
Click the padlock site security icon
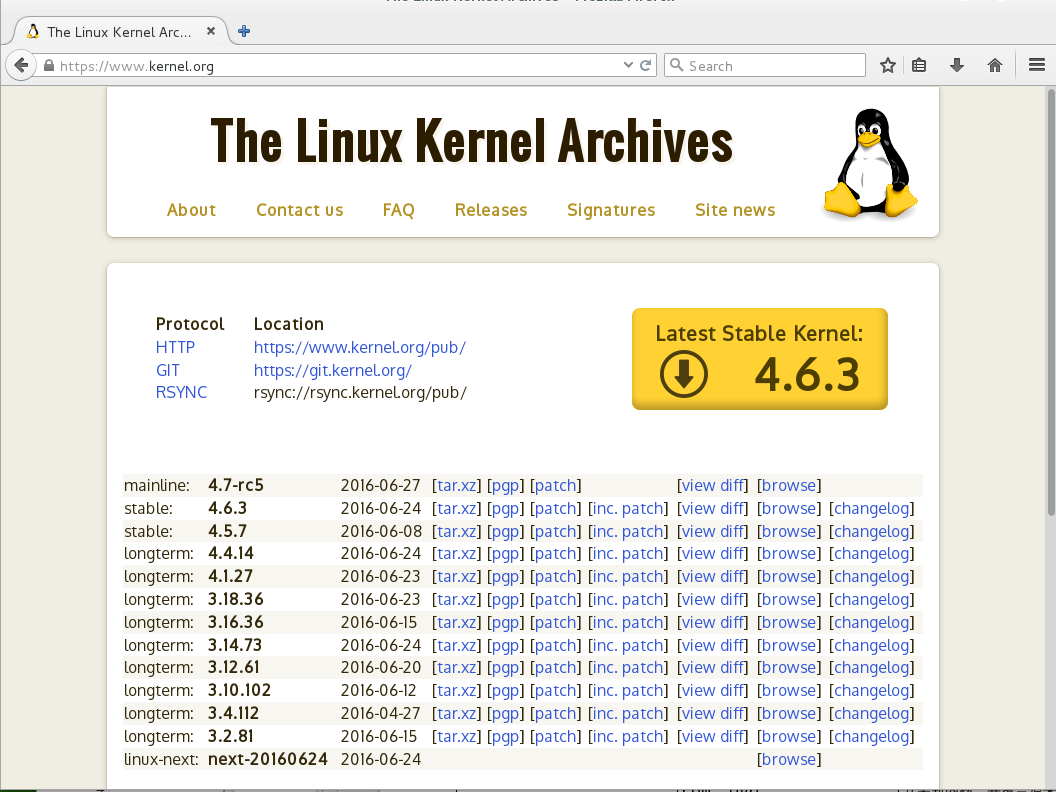(48, 65)
